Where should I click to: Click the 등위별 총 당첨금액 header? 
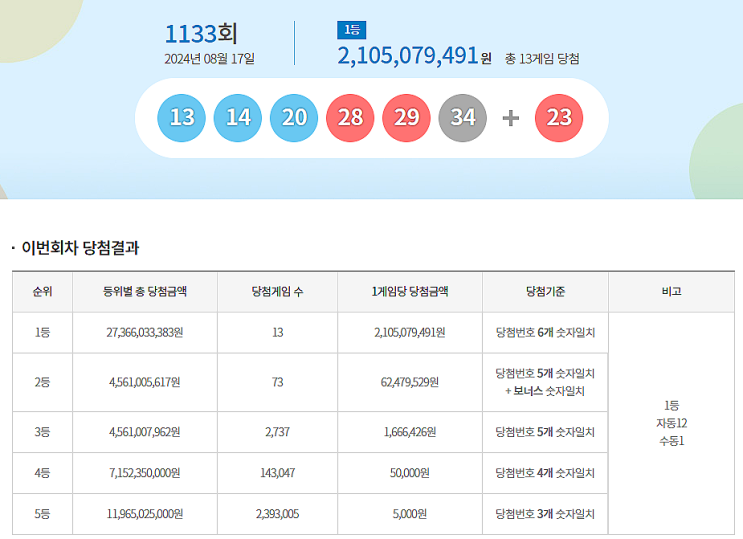(145, 292)
